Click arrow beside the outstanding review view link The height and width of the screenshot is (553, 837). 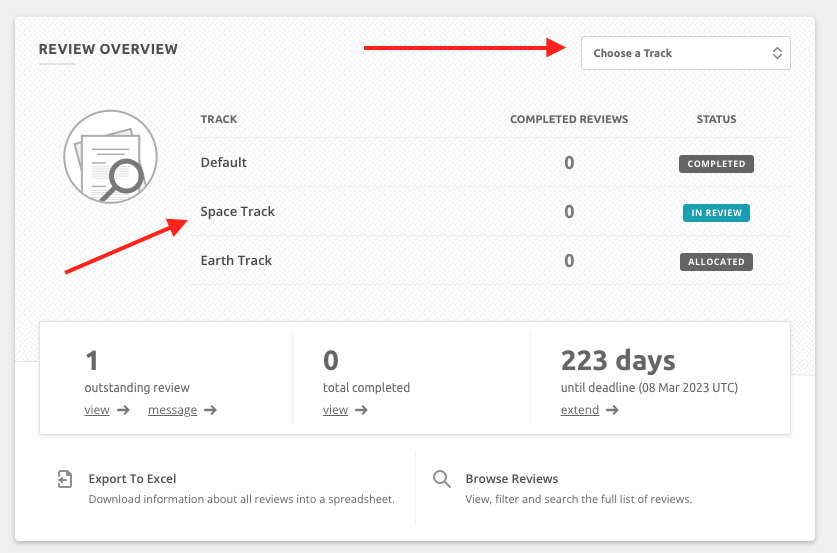pos(123,410)
